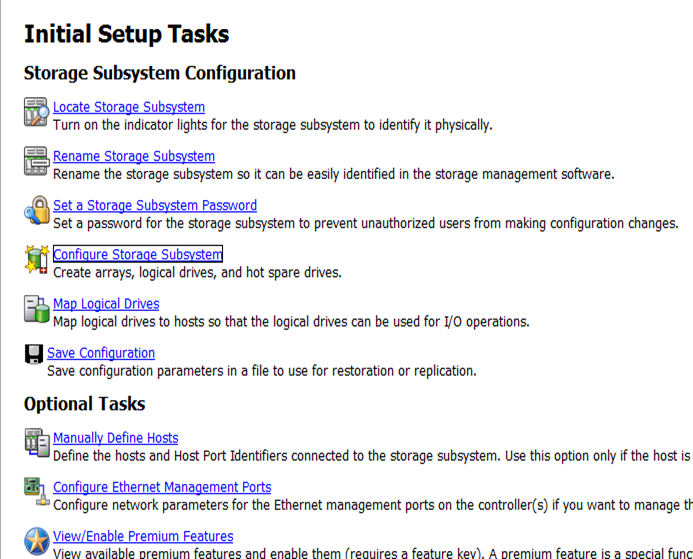Click the Ethernet Management Ports circuit icon
The height and width of the screenshot is (559, 693).
pyautogui.click(x=37, y=491)
